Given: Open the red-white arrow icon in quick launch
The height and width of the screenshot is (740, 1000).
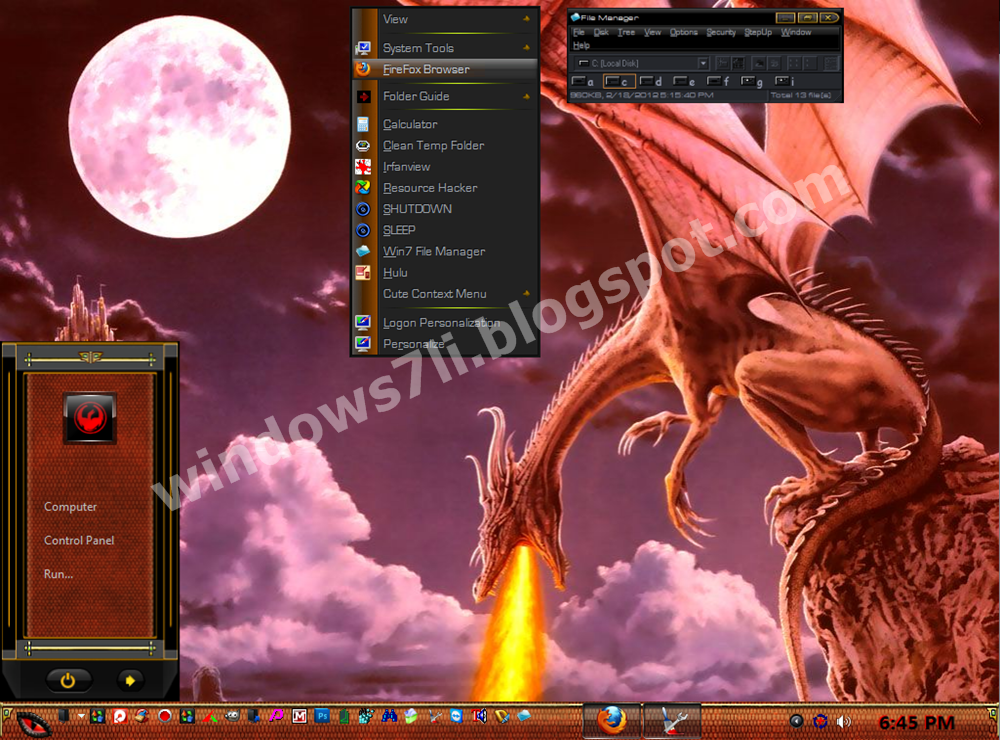Looking at the screenshot, I should click(x=120, y=716).
